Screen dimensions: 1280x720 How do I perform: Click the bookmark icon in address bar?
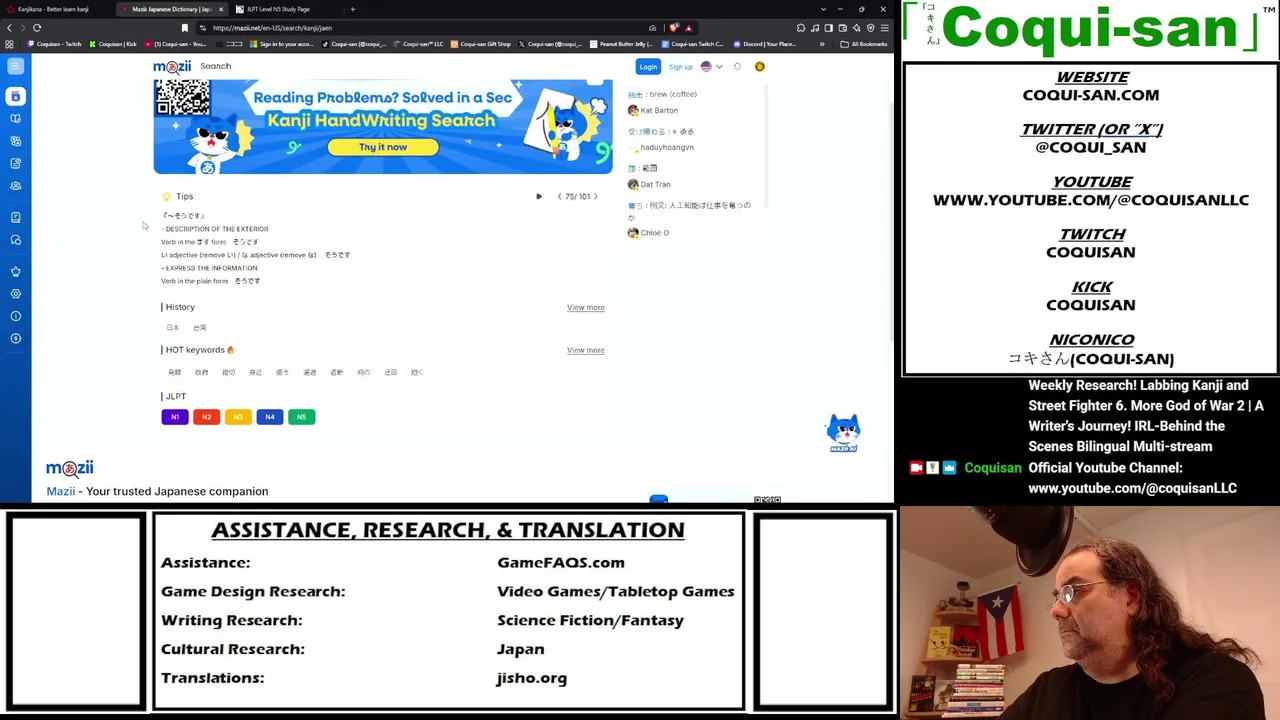(x=185, y=28)
